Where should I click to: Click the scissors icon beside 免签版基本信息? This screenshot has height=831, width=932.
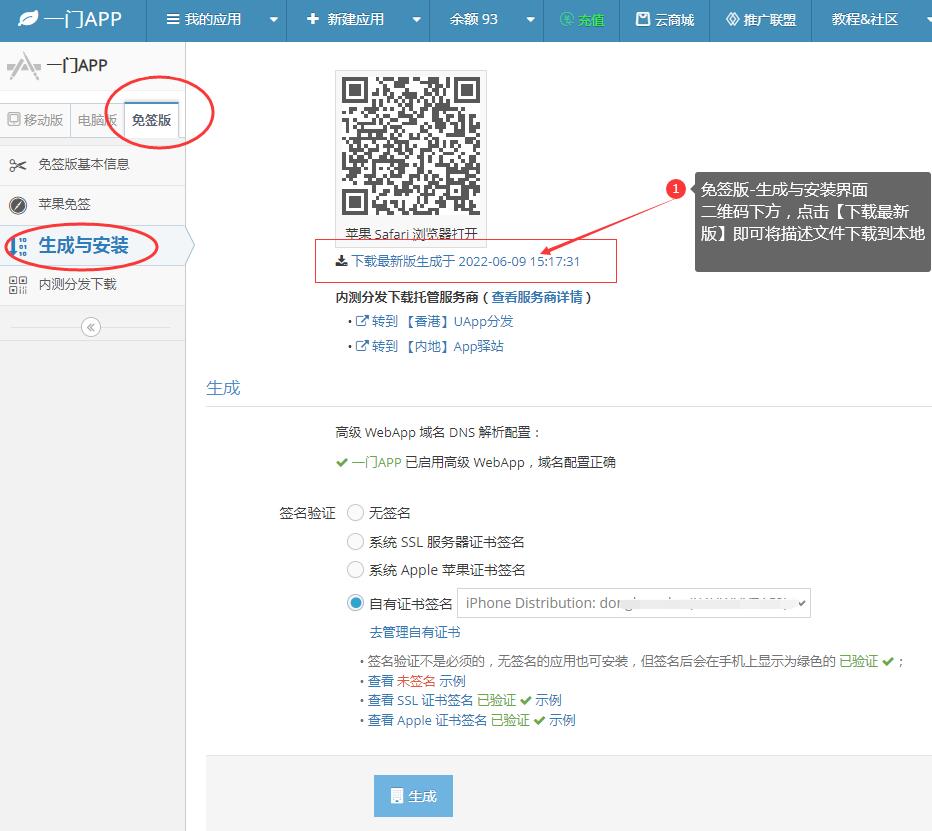tap(18, 165)
